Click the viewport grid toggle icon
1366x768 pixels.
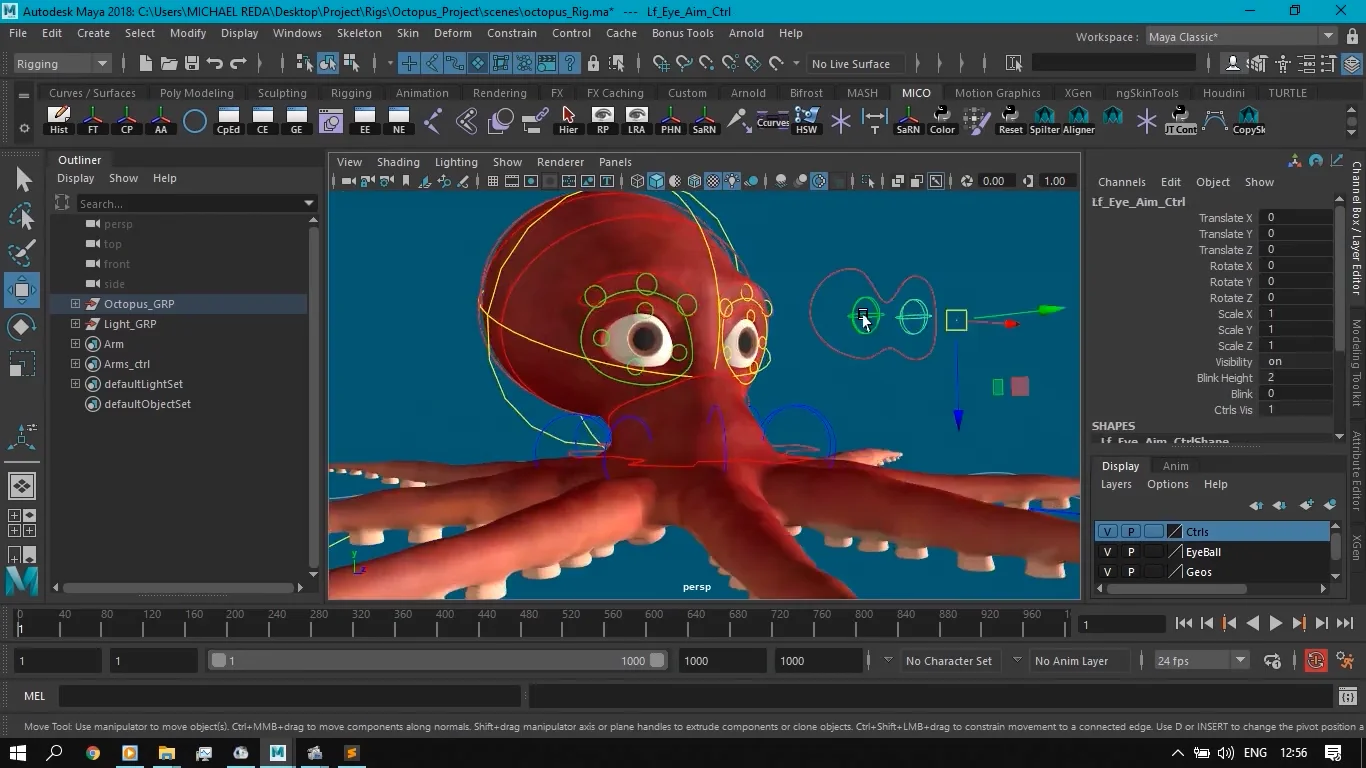pyautogui.click(x=492, y=181)
